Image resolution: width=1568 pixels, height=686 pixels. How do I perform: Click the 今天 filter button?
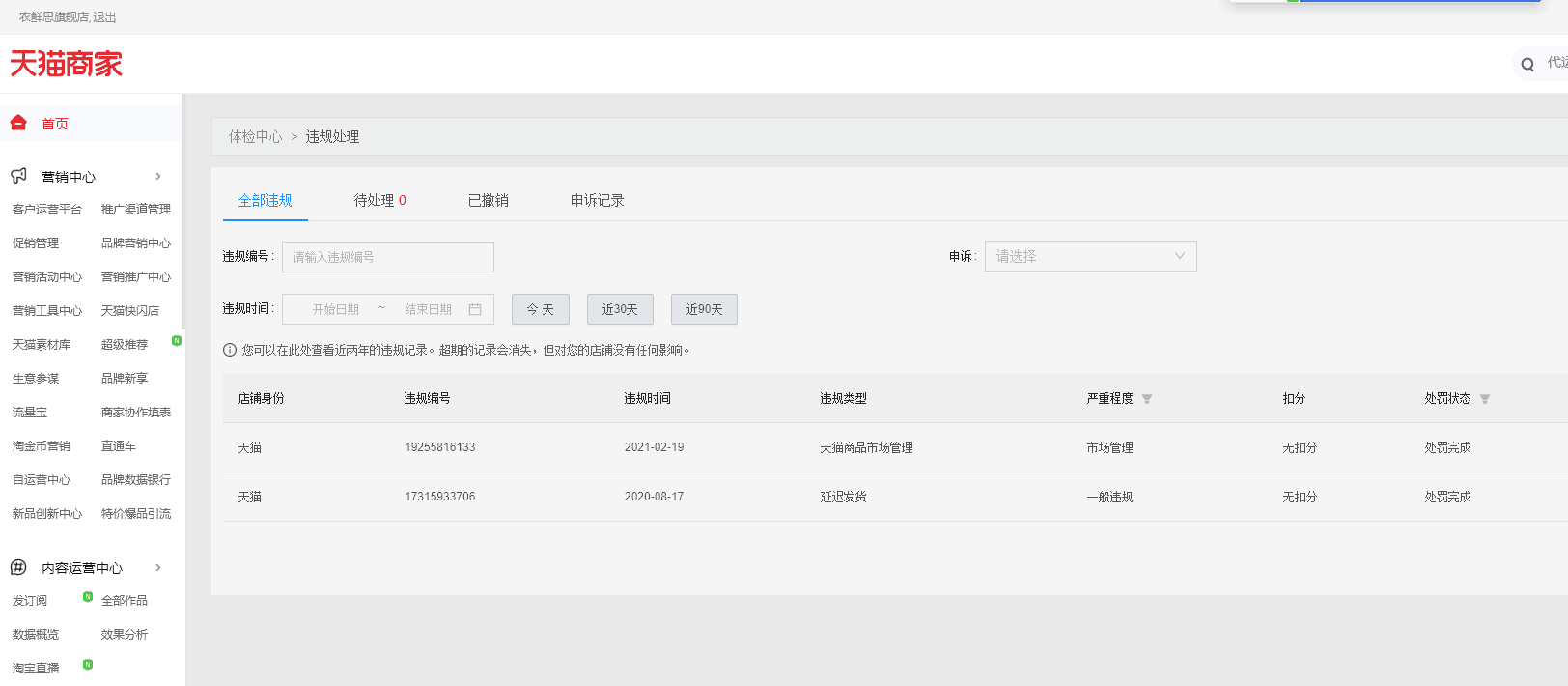click(x=541, y=309)
